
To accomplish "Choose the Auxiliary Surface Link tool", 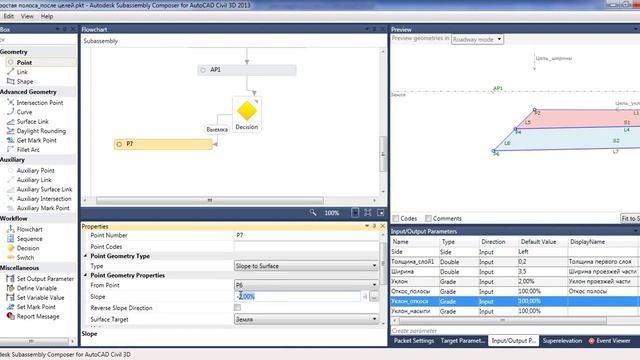I will (44, 189).
